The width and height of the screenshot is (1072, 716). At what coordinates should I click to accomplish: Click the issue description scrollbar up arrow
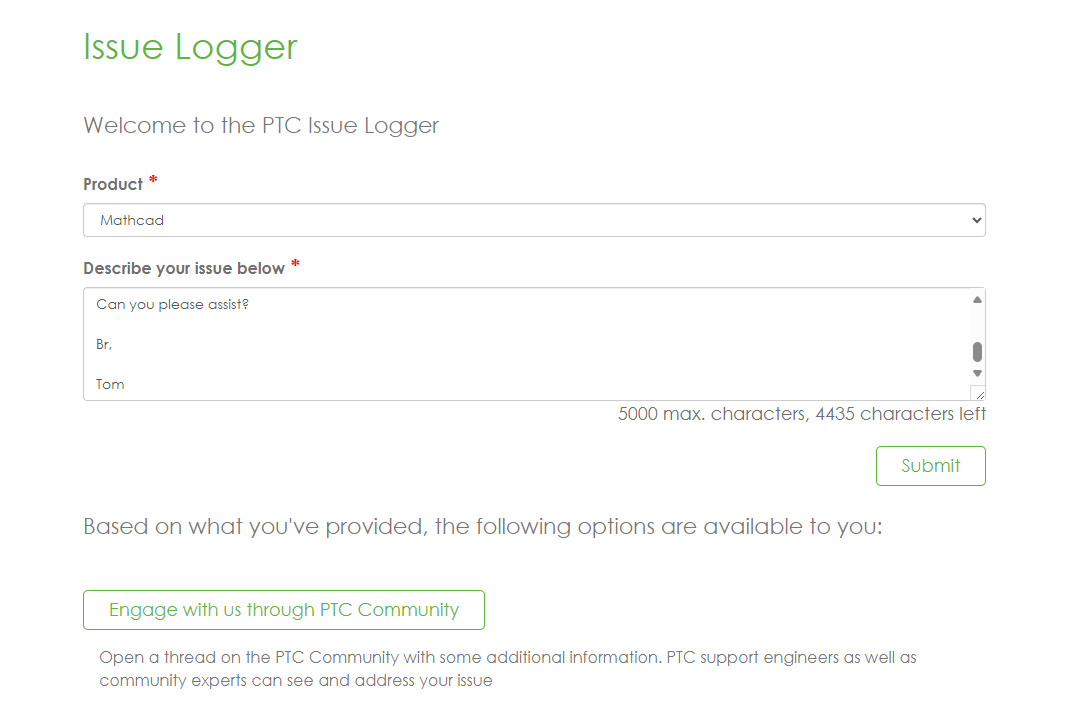[x=977, y=299]
